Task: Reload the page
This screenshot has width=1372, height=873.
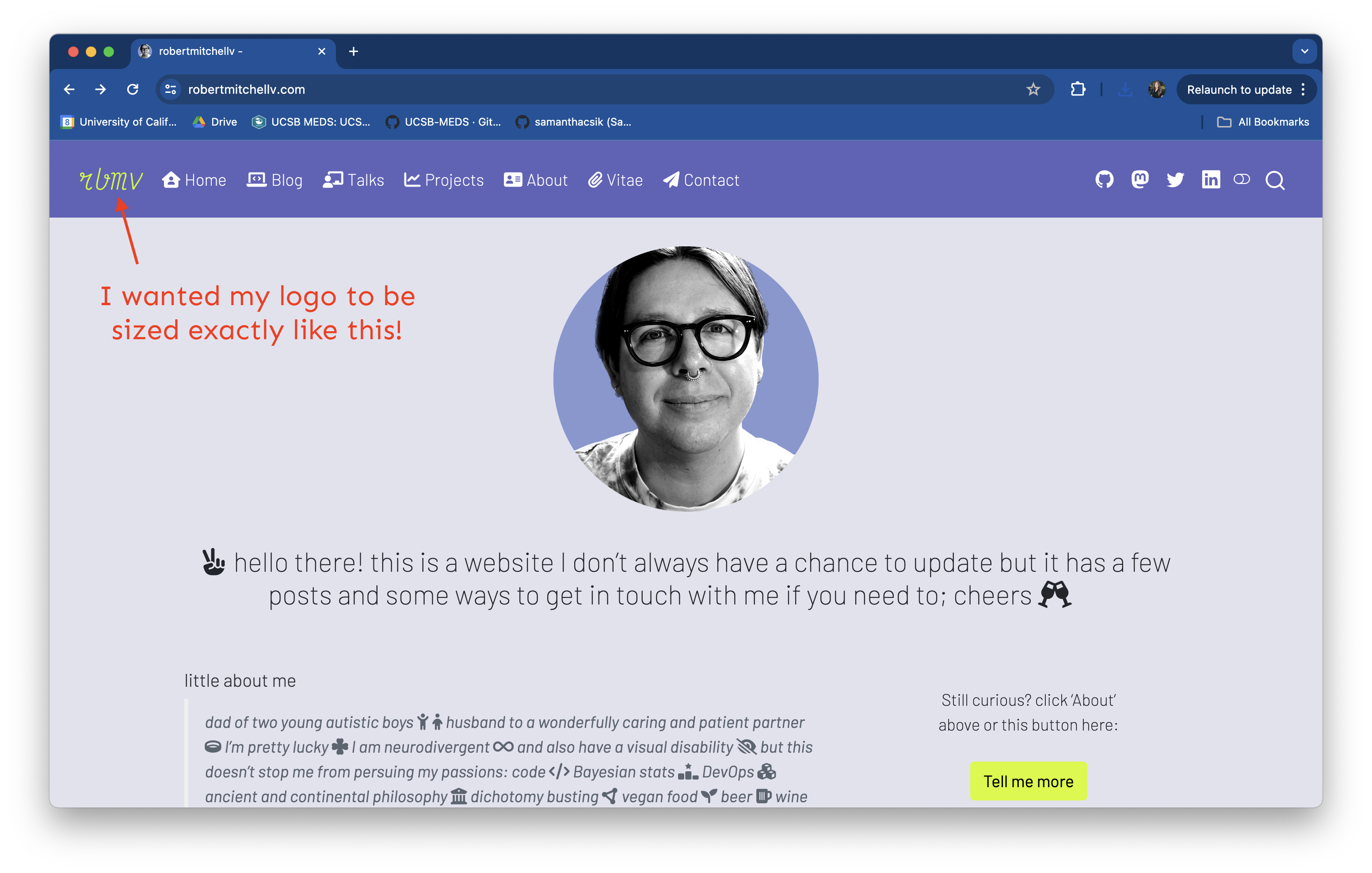Action: pyautogui.click(x=133, y=89)
